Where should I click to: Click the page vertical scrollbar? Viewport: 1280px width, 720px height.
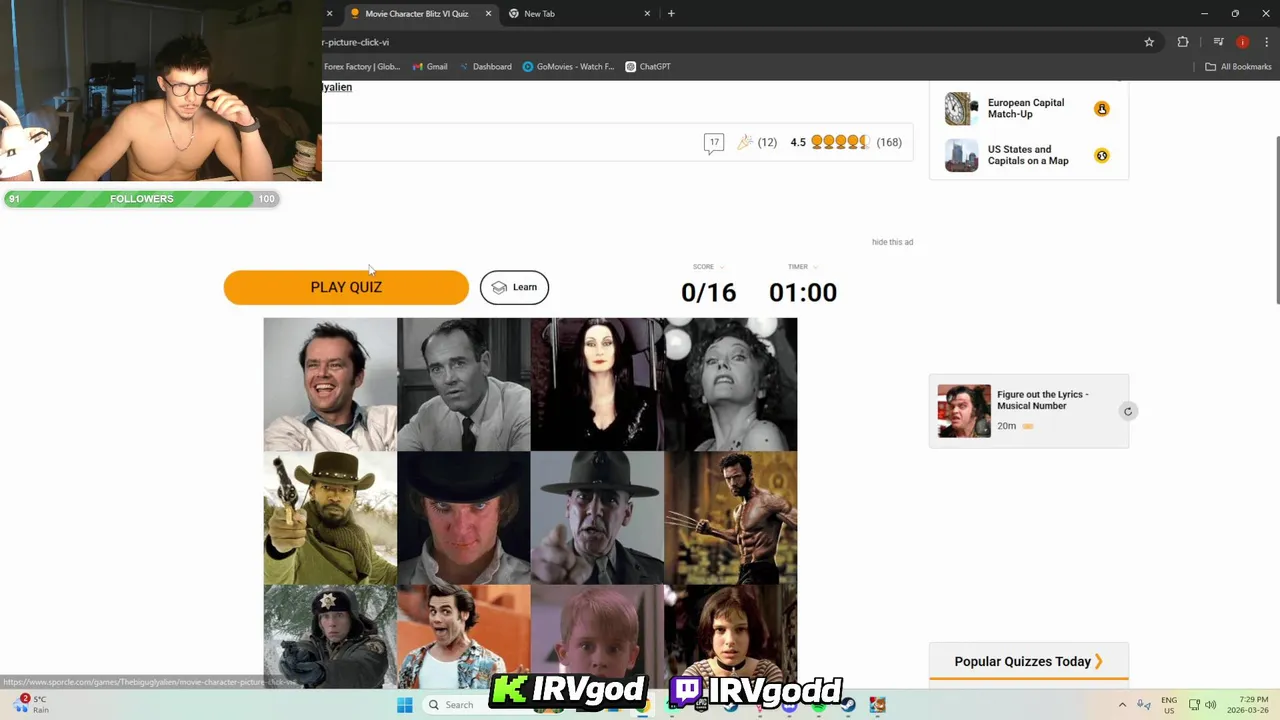[x=1276, y=218]
